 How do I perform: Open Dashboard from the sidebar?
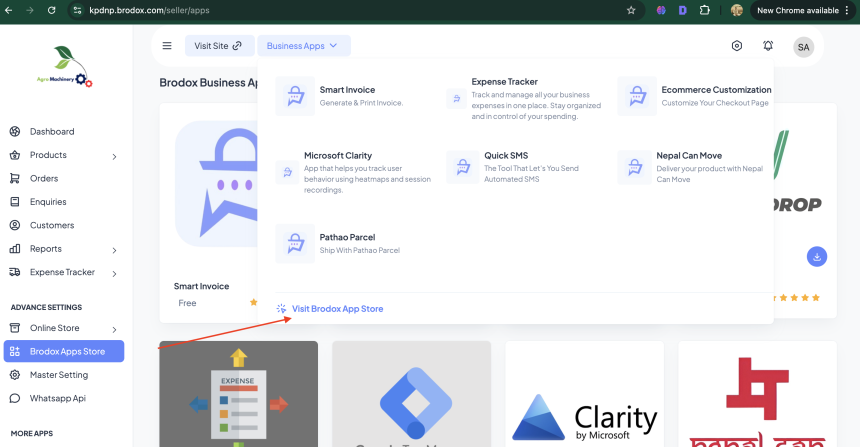[x=51, y=132]
